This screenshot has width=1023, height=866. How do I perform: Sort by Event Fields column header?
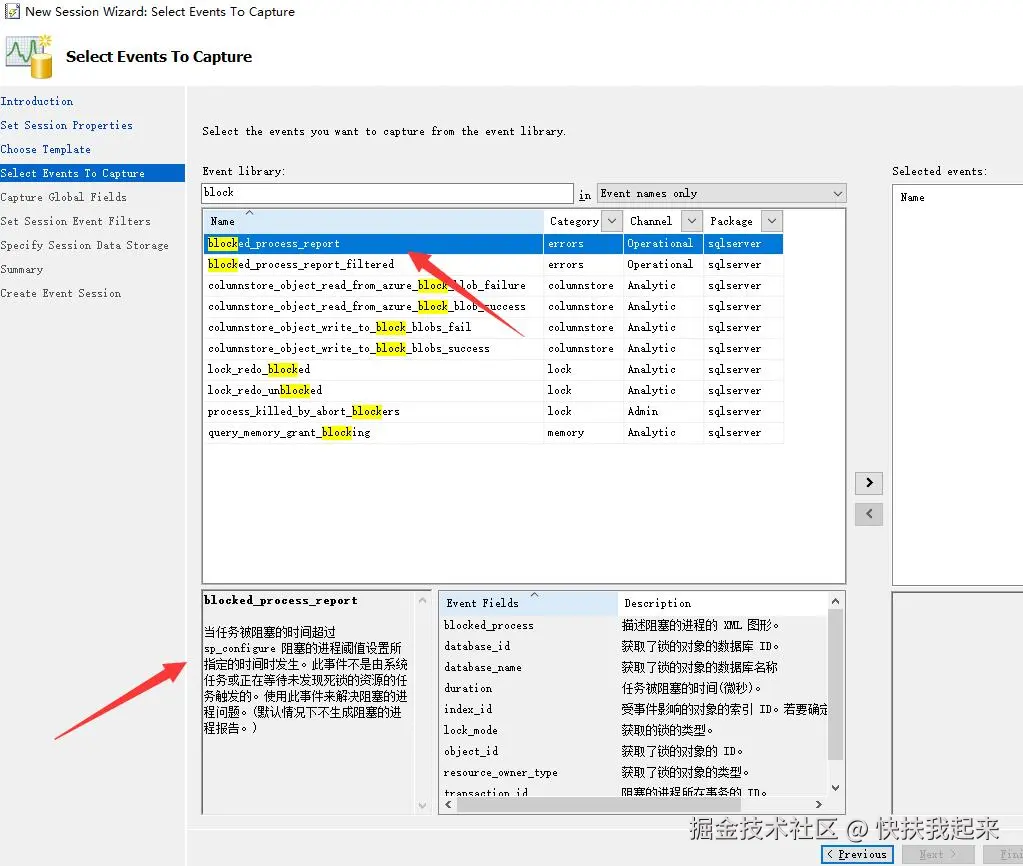[x=528, y=604]
